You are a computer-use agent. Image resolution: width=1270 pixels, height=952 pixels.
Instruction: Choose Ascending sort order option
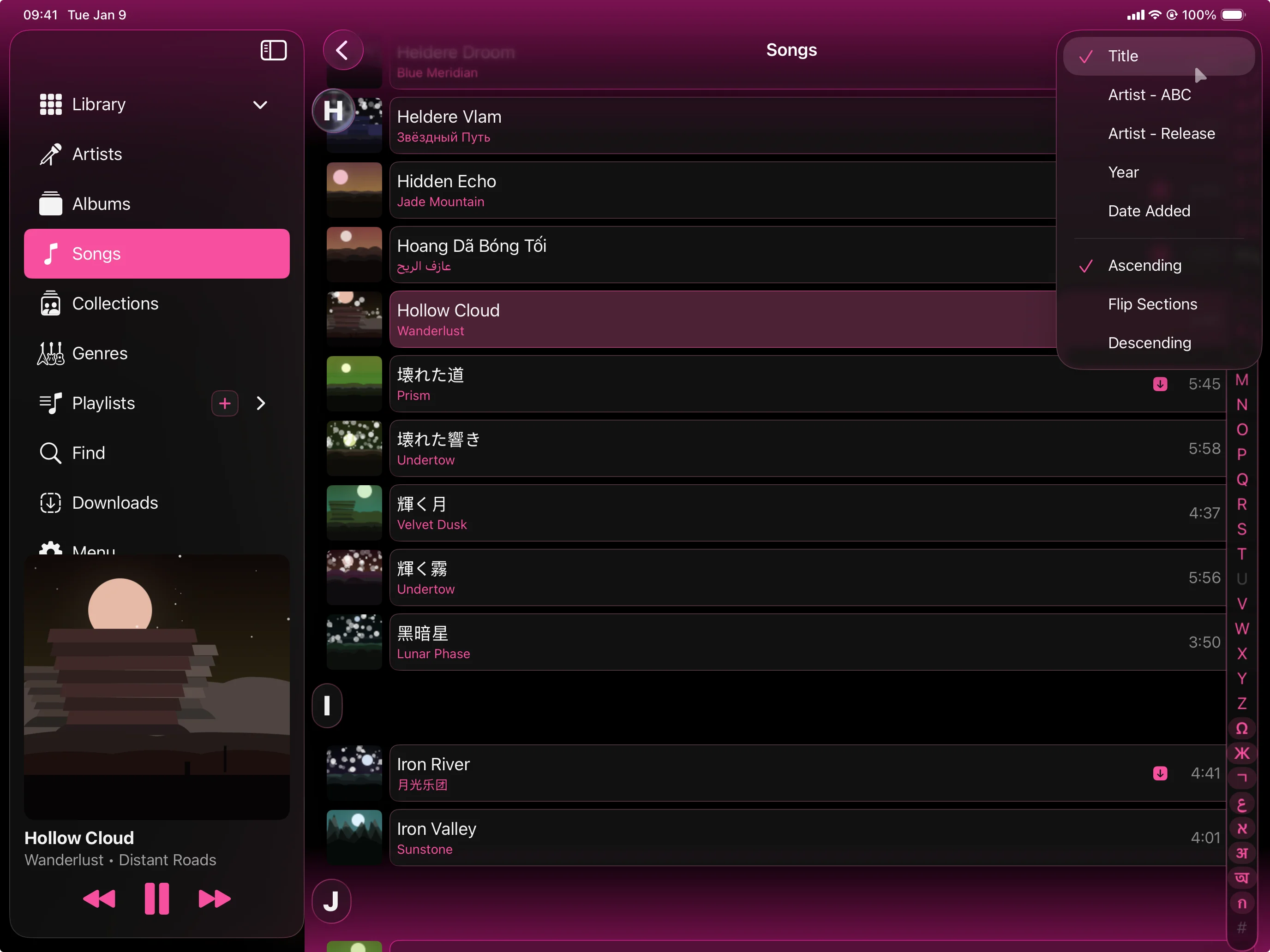click(x=1144, y=265)
